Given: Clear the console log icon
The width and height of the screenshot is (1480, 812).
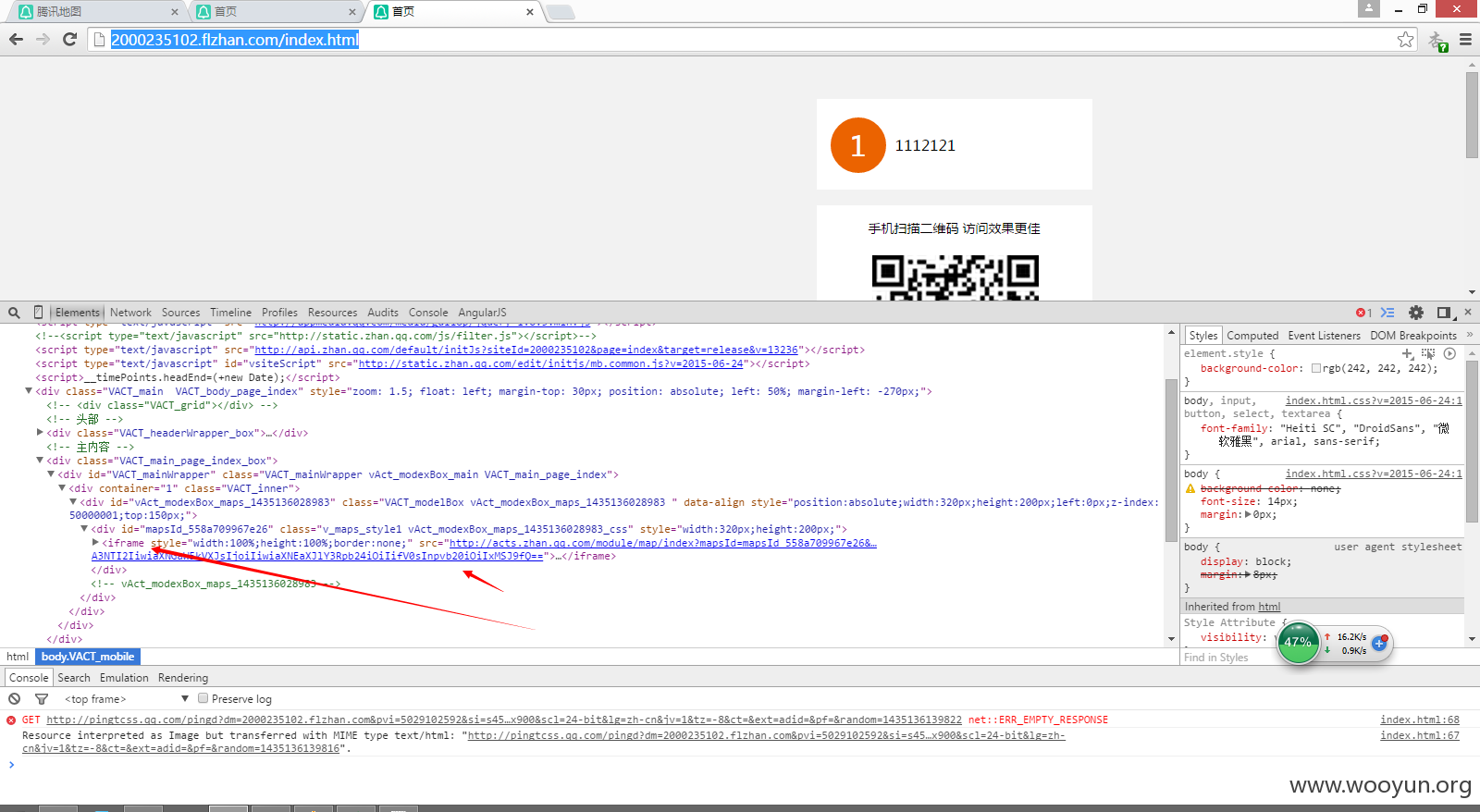Looking at the screenshot, I should pyautogui.click(x=14, y=699).
